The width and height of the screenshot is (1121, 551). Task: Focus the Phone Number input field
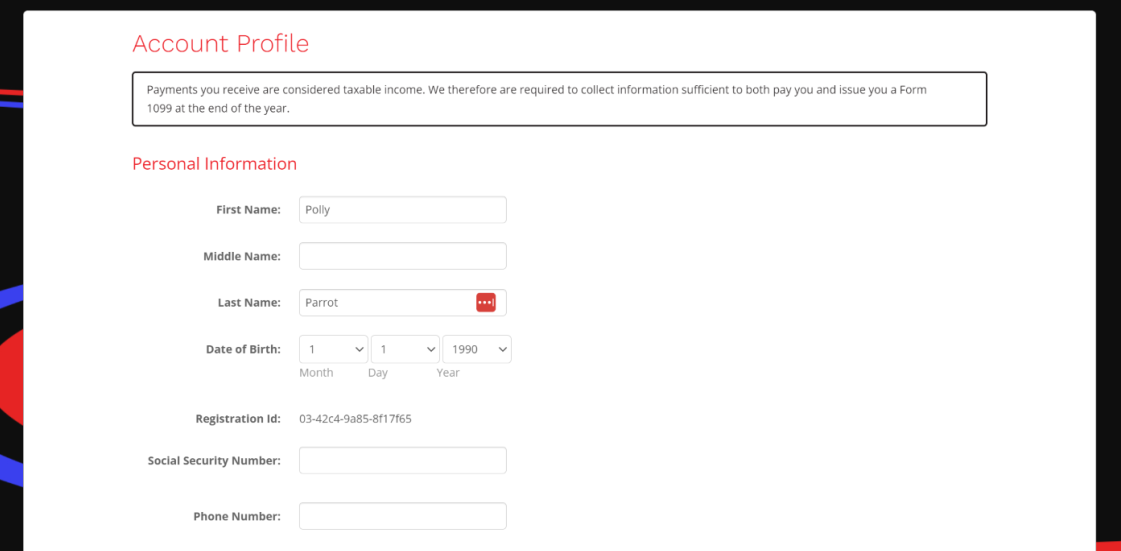click(x=402, y=516)
